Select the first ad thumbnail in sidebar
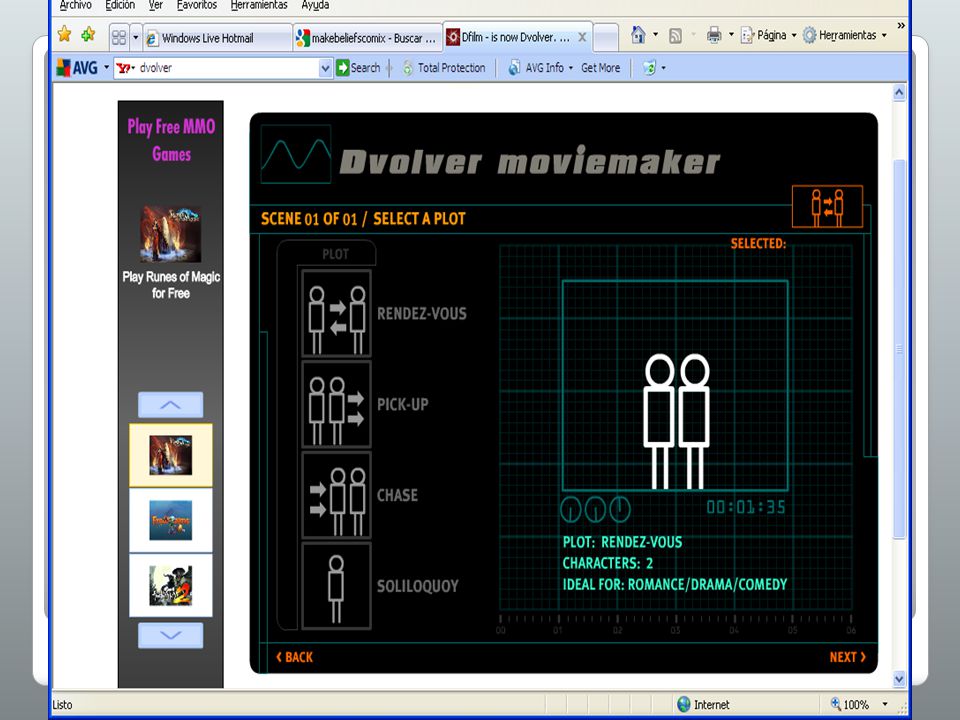960x720 pixels. click(x=171, y=455)
